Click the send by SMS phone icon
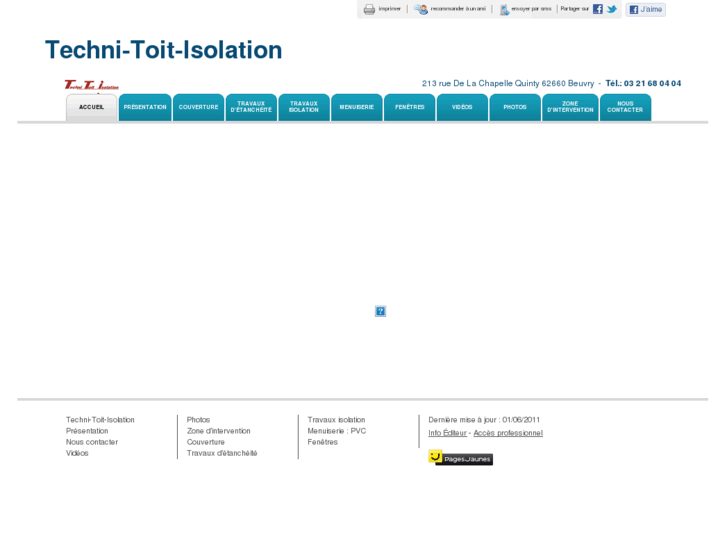This screenshot has width=727, height=545. click(x=504, y=9)
